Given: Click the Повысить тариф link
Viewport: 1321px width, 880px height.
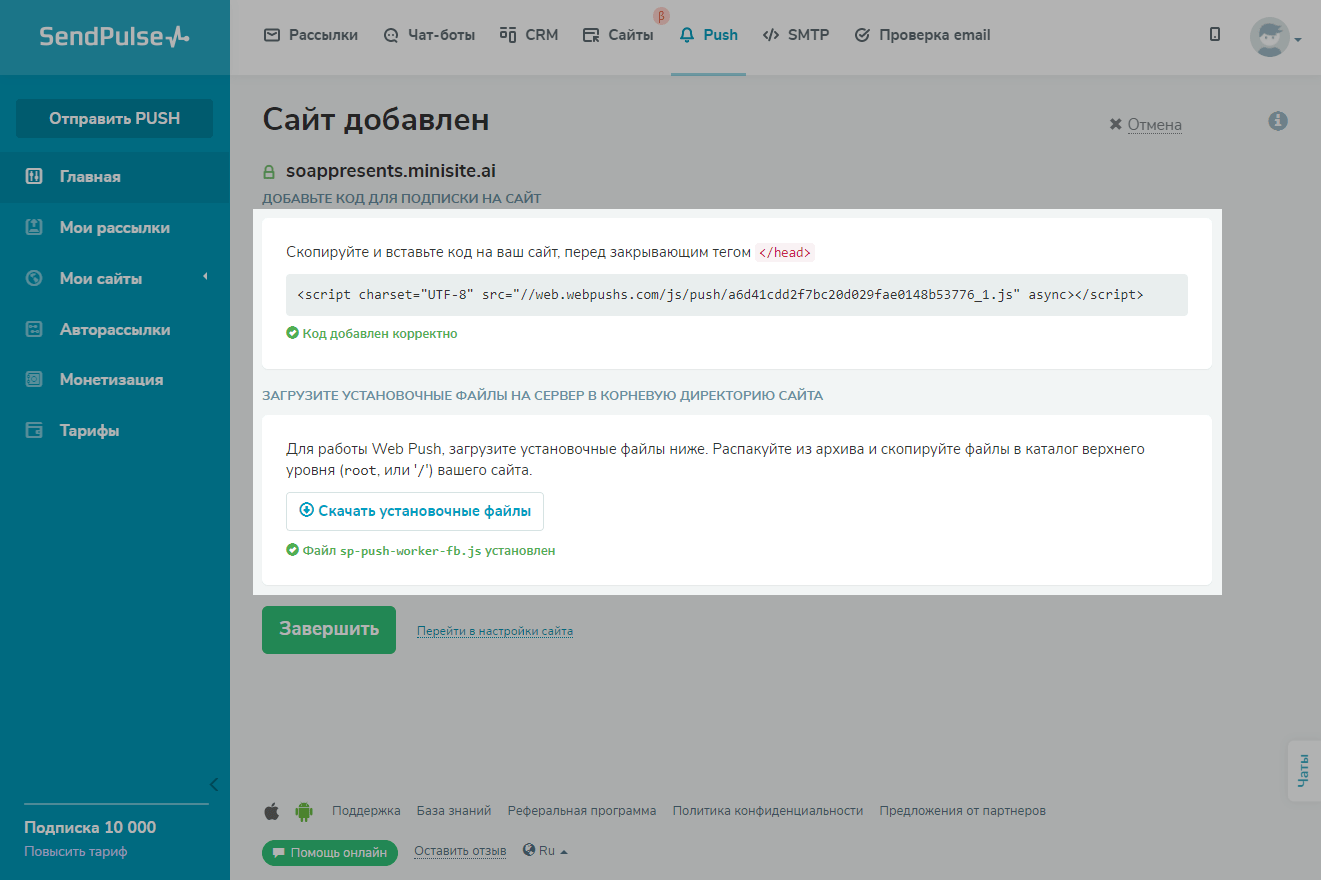Looking at the screenshot, I should 76,852.
